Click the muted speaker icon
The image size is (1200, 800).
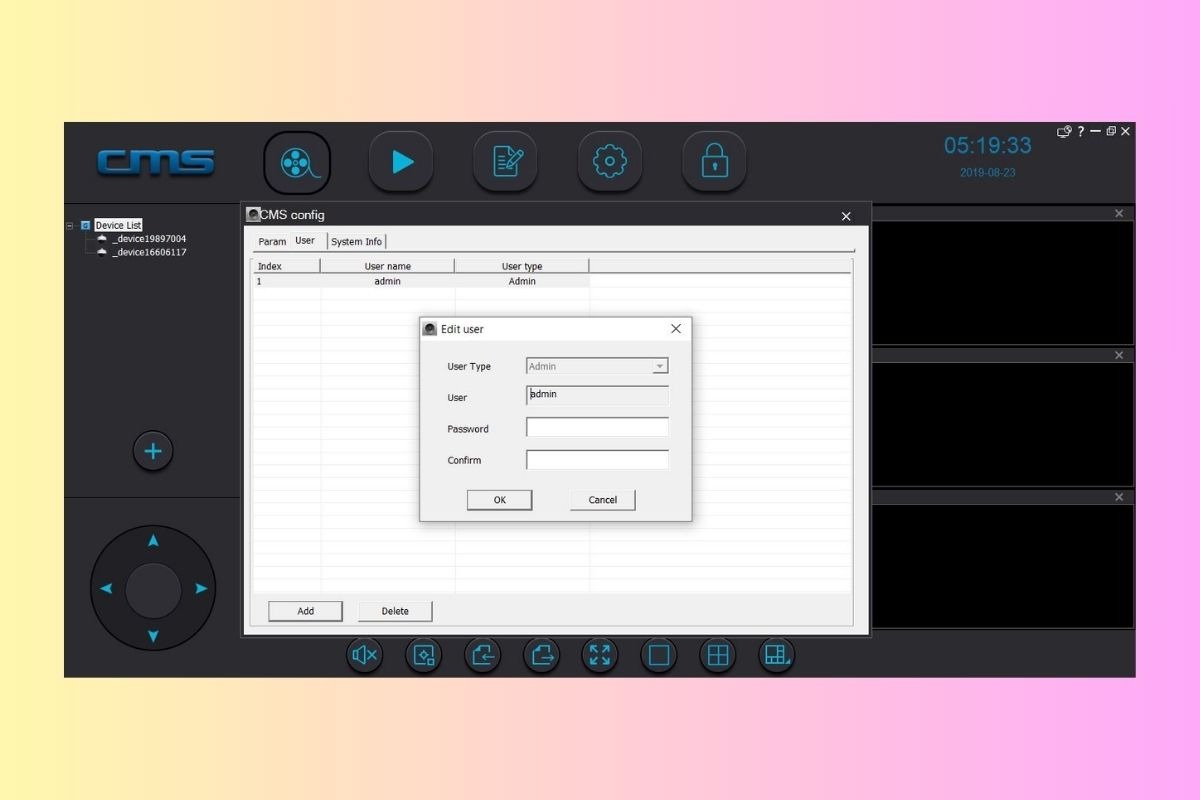point(365,655)
